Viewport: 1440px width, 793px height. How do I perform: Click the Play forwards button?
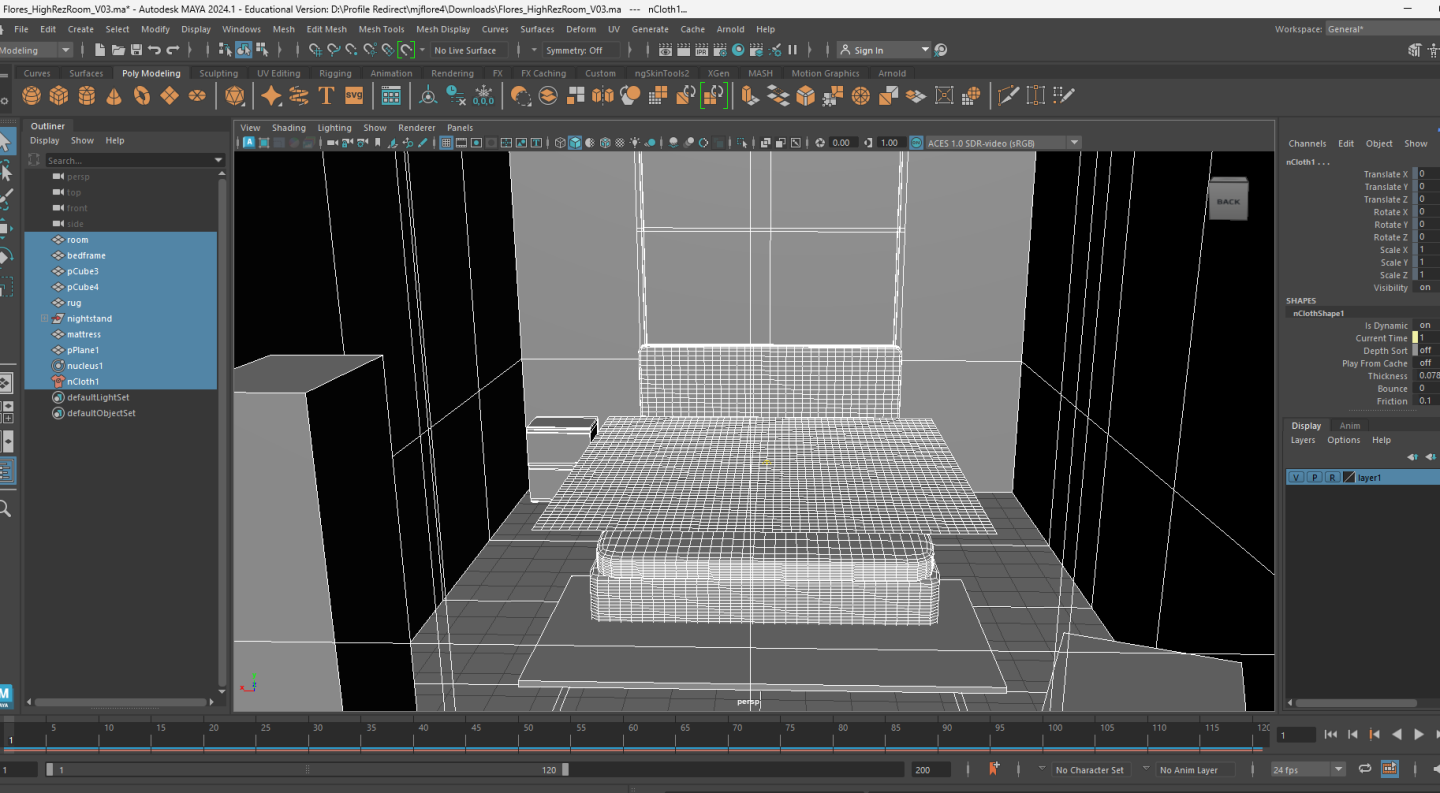[x=1419, y=735]
